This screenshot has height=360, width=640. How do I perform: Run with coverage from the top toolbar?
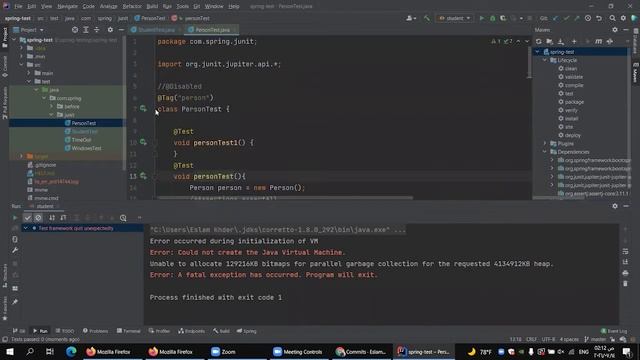click(x=503, y=18)
